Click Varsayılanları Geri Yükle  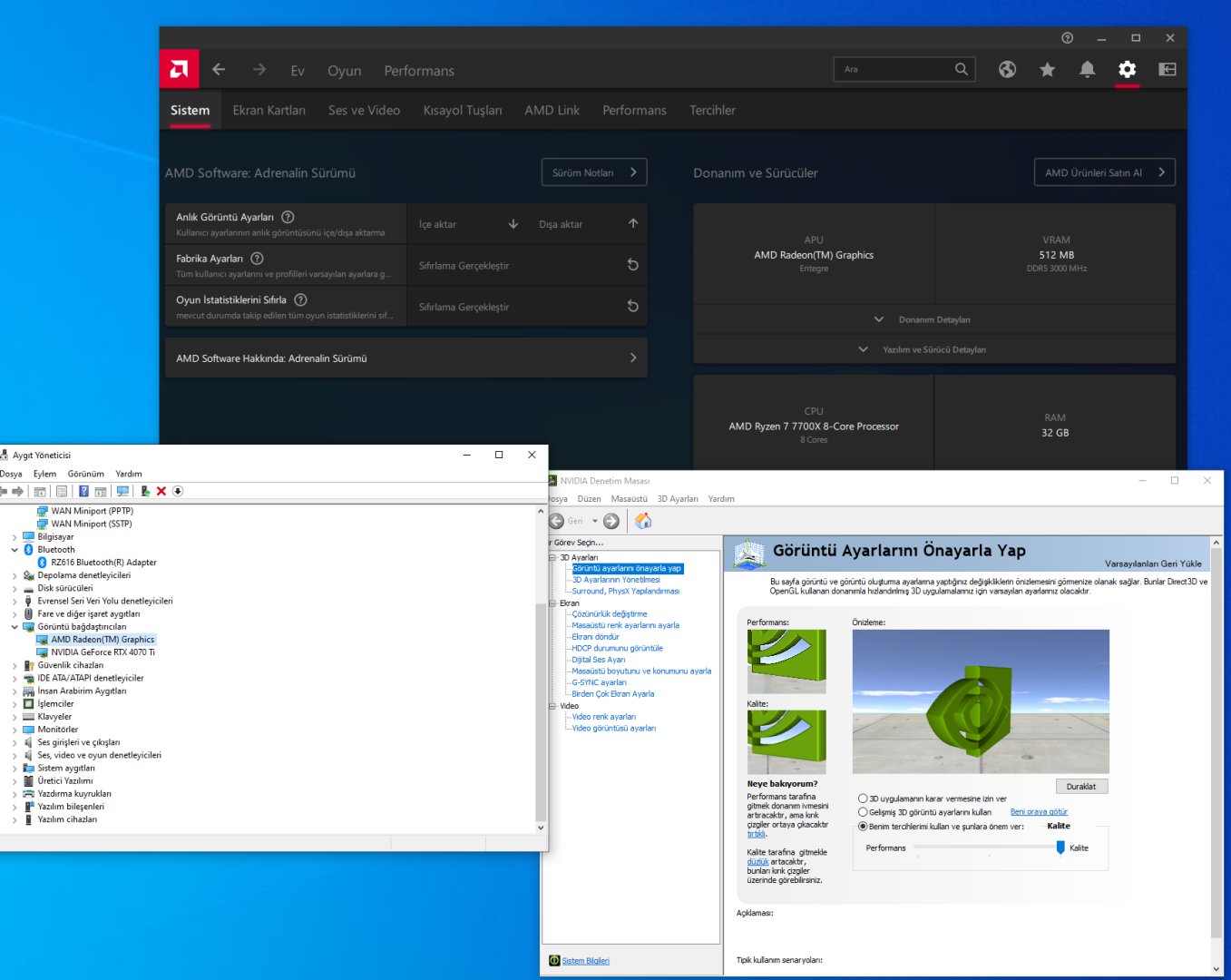coord(1153,563)
